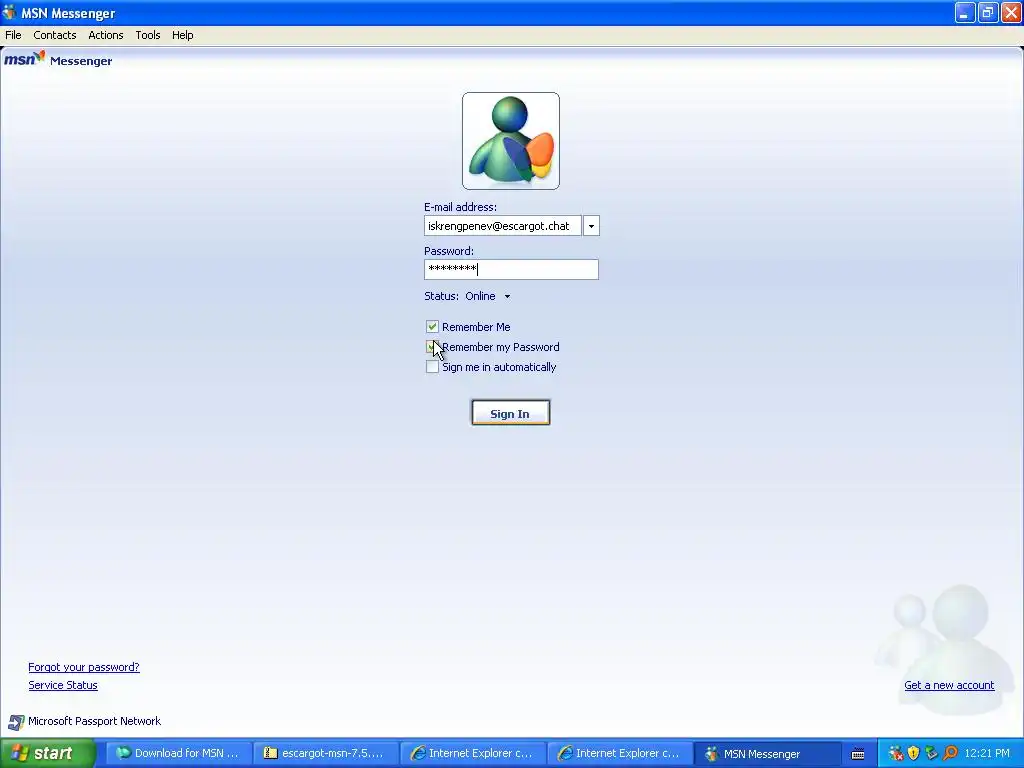Open the Status Online dropdown

click(488, 296)
